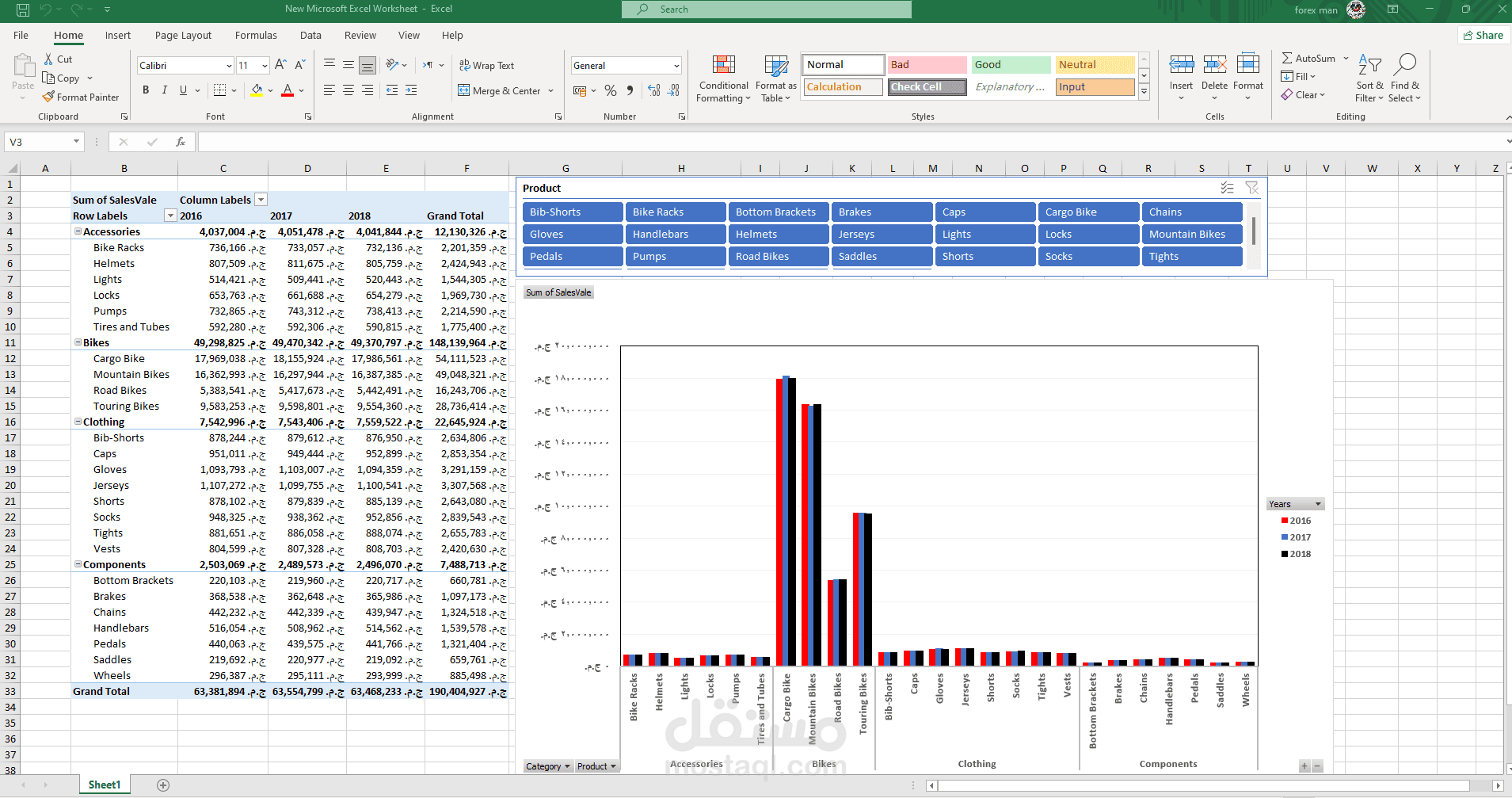Clear the Product slicer filter

point(1252,188)
